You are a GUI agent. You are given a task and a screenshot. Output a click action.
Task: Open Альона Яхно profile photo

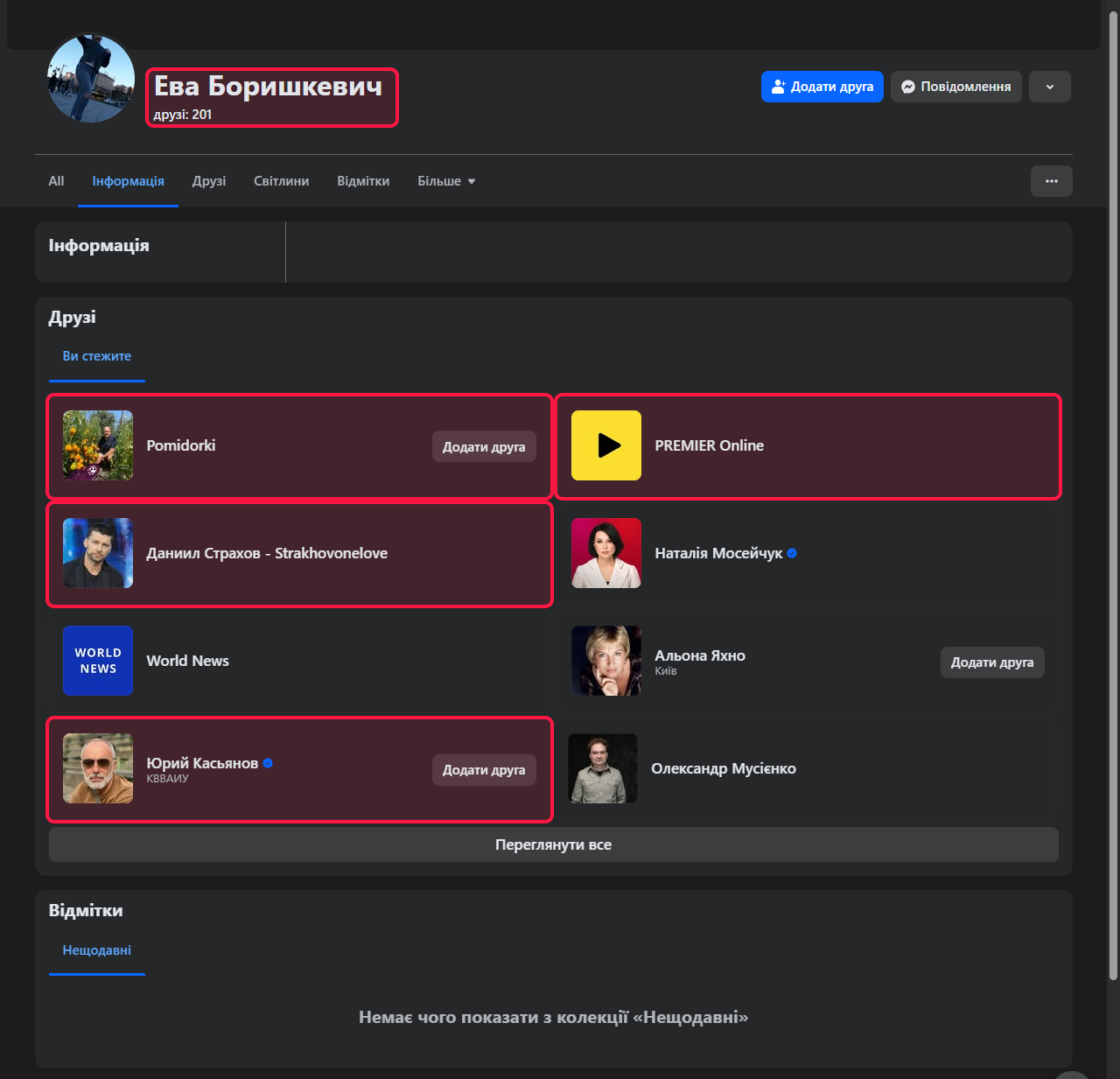coord(606,661)
